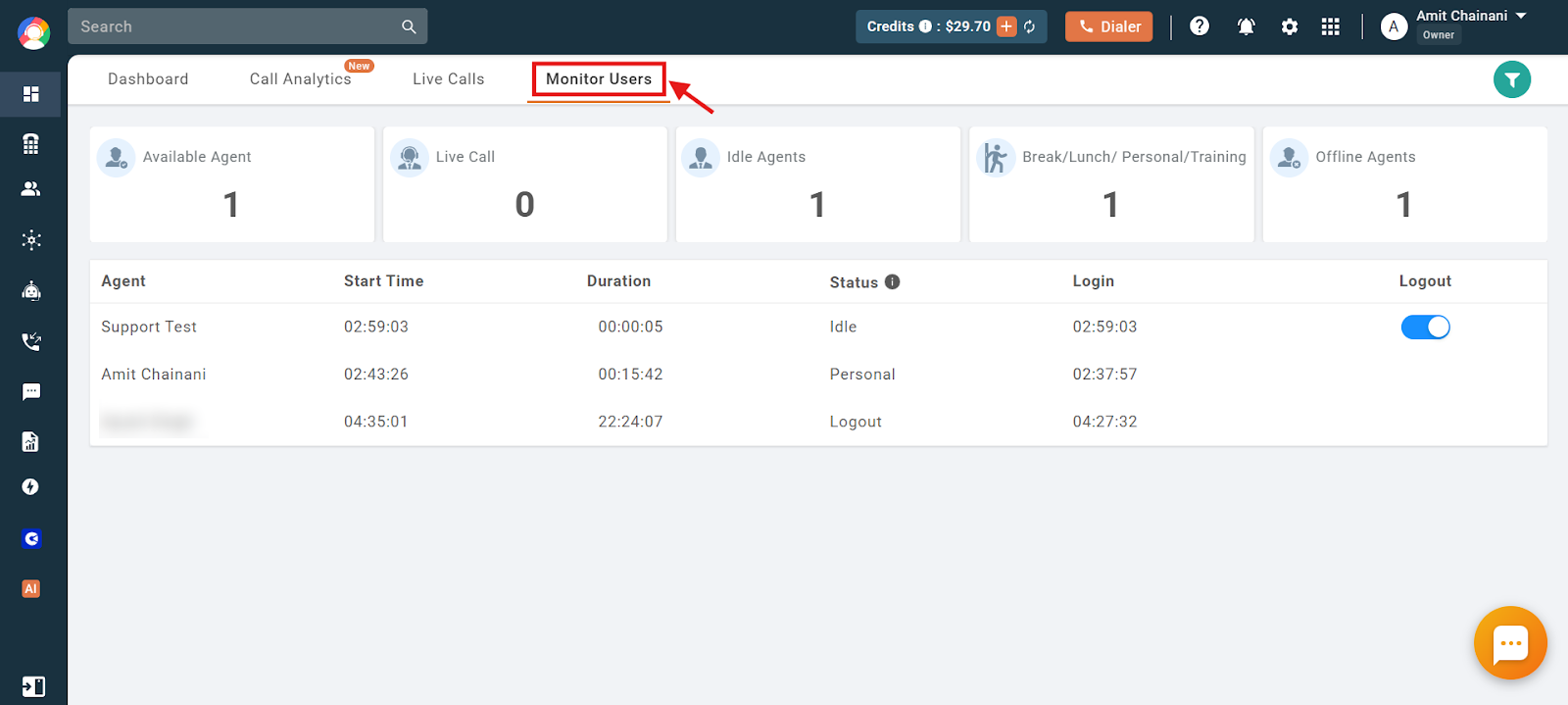The height and width of the screenshot is (705, 1568).
Task: Click the 02:37:57 login time value
Action: coord(1104,375)
